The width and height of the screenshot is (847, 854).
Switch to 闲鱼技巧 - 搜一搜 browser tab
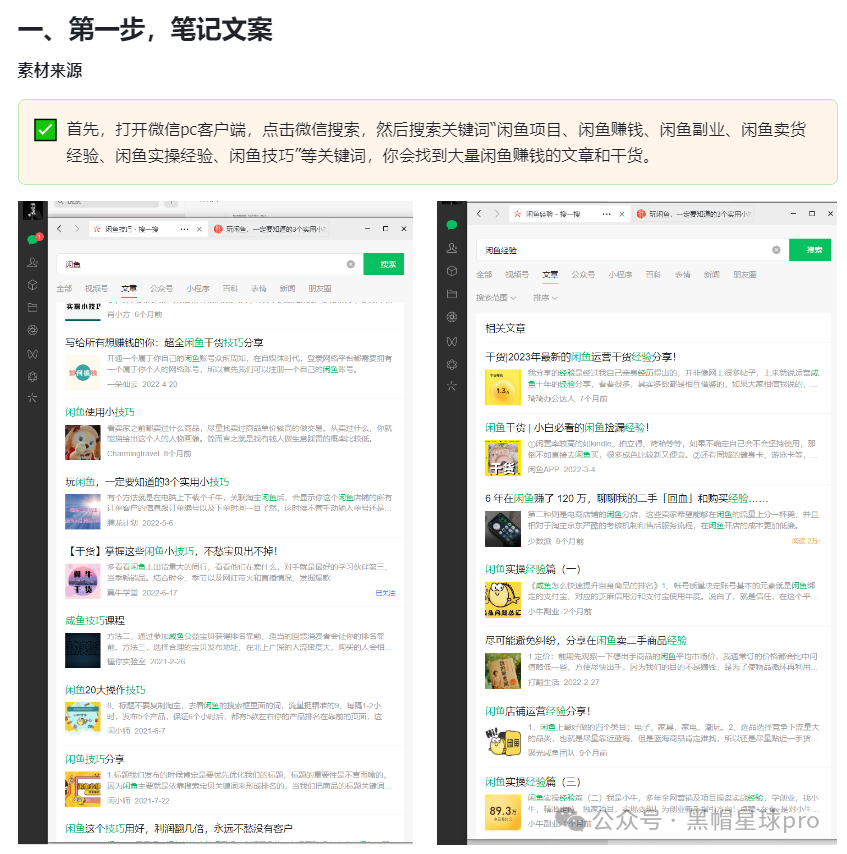click(147, 229)
